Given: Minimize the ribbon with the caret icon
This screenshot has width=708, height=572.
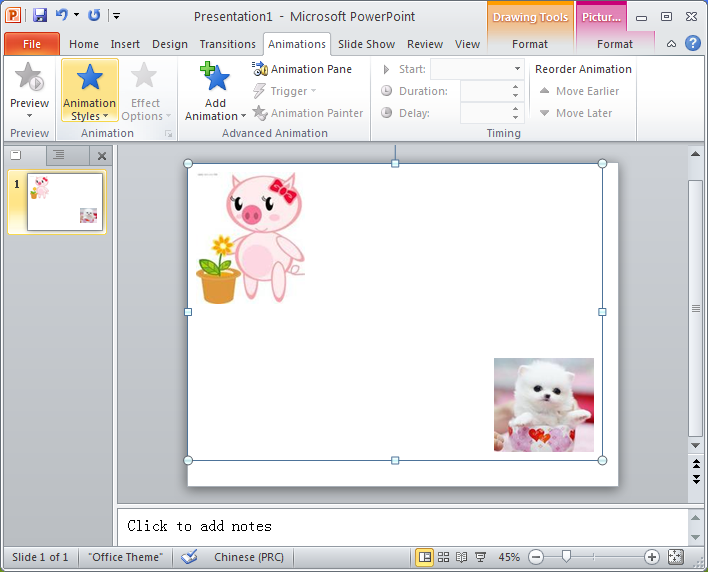Looking at the screenshot, I should tap(671, 44).
